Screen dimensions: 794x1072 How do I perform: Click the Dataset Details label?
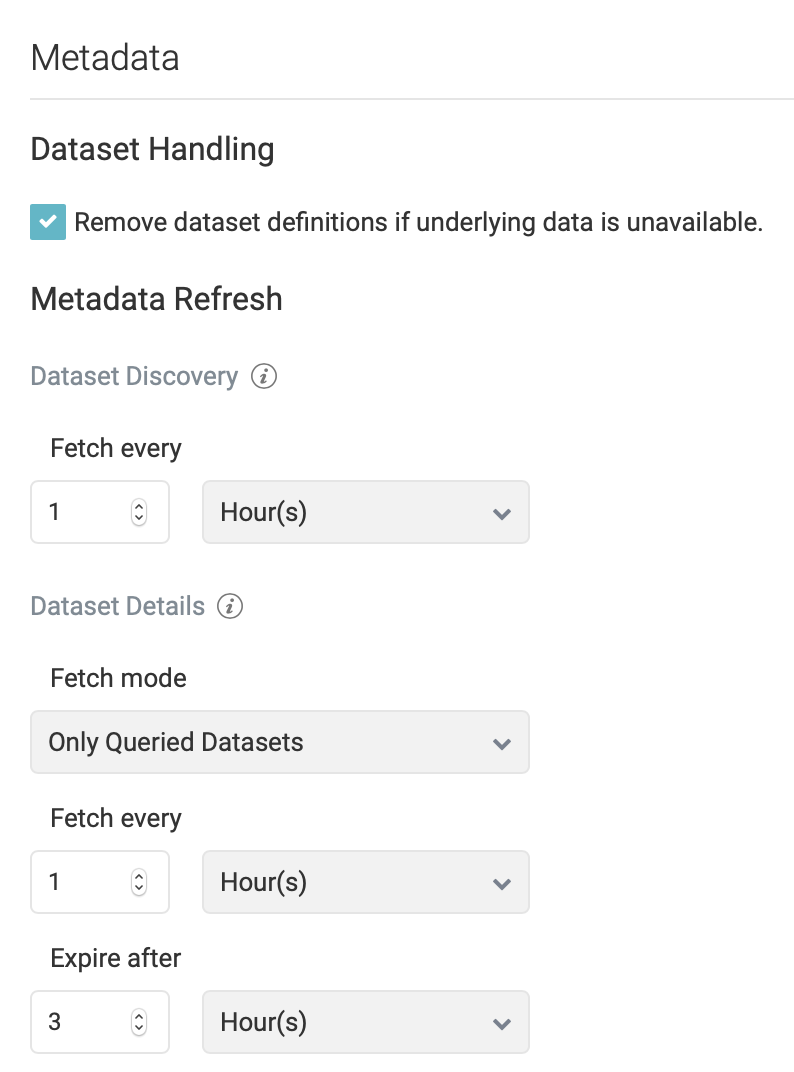click(118, 607)
